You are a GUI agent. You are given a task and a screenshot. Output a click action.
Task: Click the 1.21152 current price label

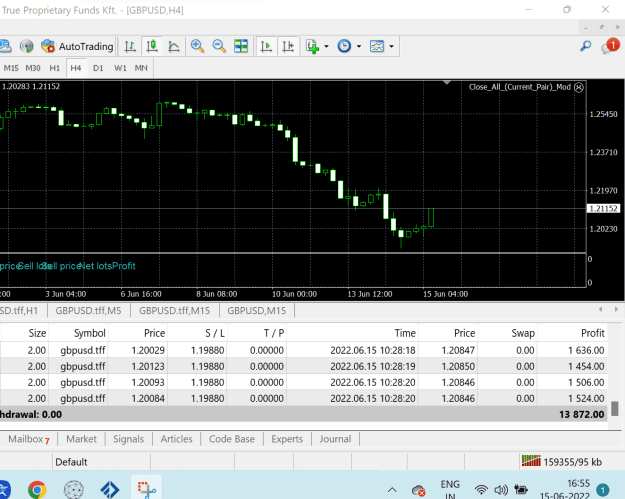tap(603, 208)
